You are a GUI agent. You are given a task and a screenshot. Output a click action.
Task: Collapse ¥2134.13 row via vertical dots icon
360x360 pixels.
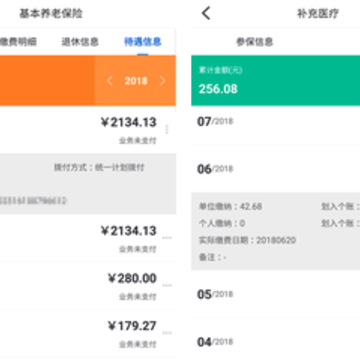167,129
